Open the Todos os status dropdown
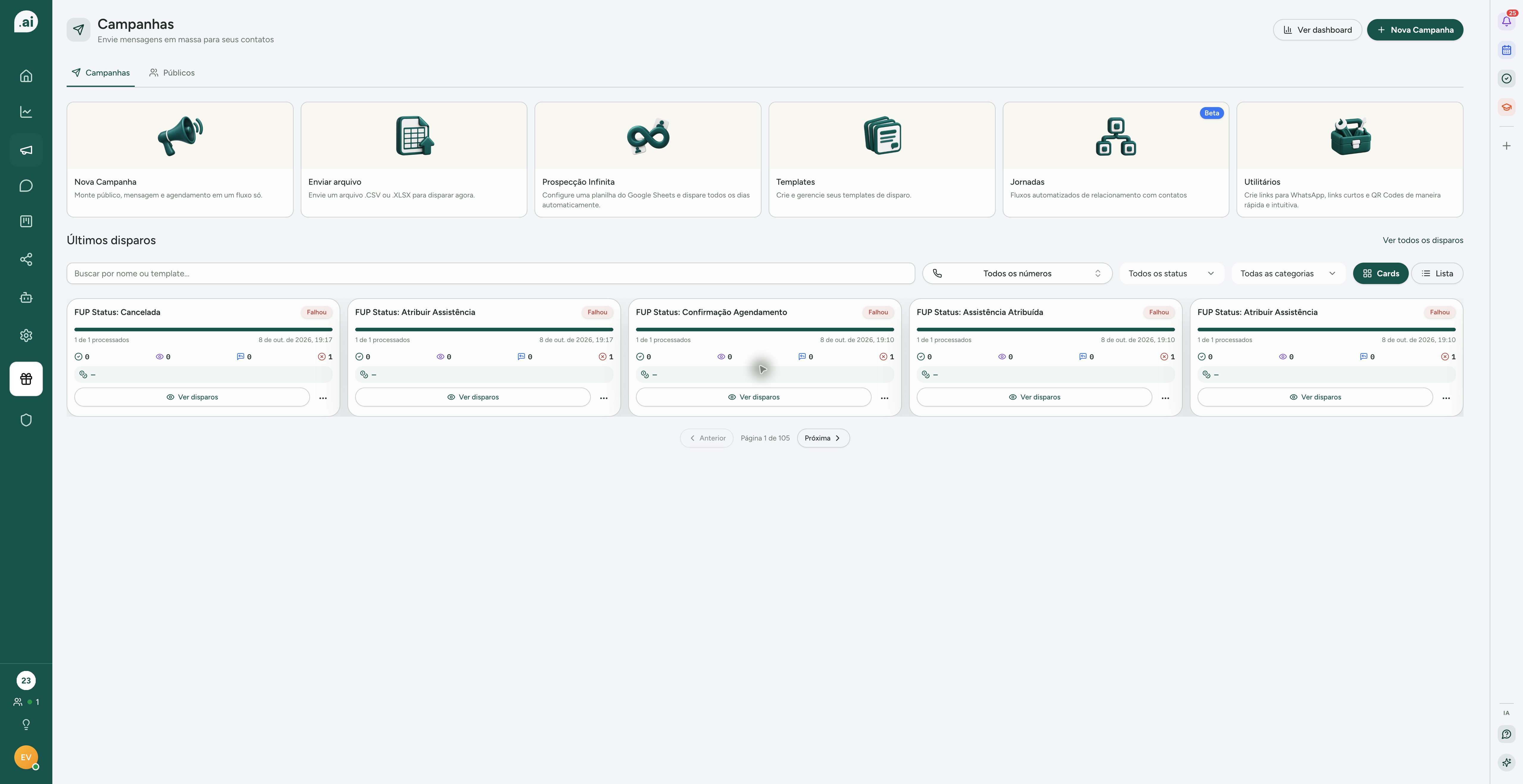Image resolution: width=1523 pixels, height=784 pixels. click(1171, 273)
